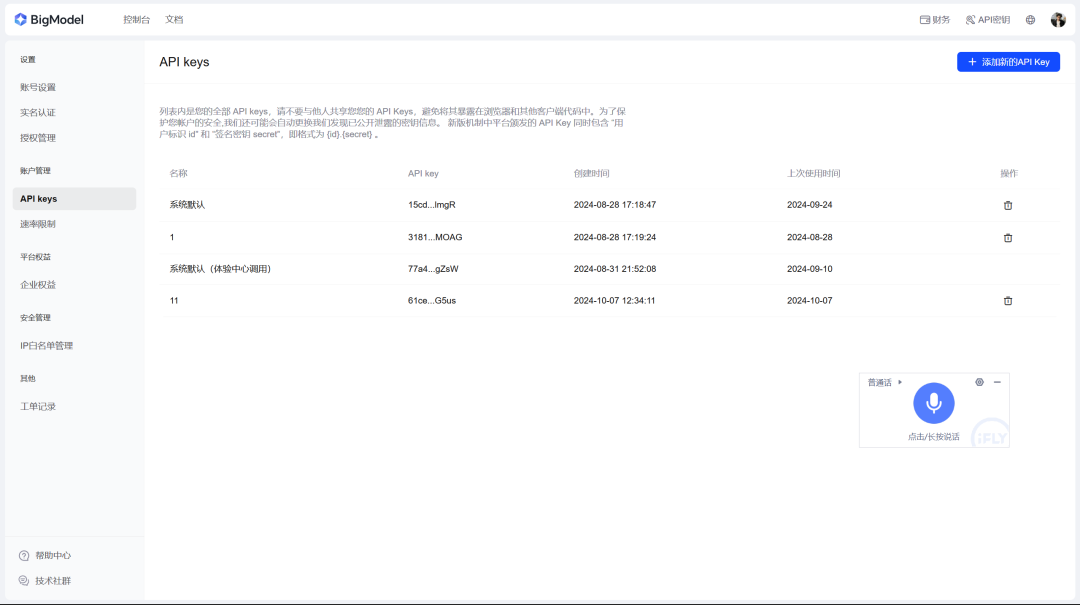Minimize the voice input widget
1080x605 pixels.
coord(997,382)
